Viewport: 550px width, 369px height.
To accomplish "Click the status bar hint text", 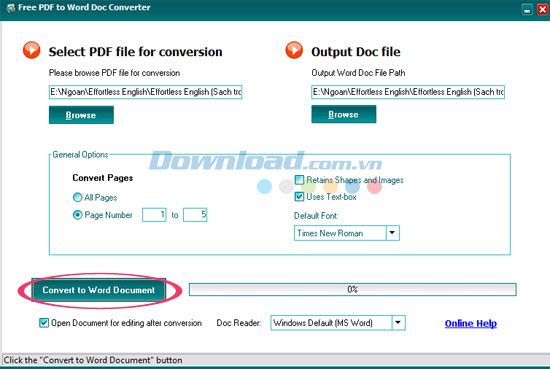I will (93, 360).
